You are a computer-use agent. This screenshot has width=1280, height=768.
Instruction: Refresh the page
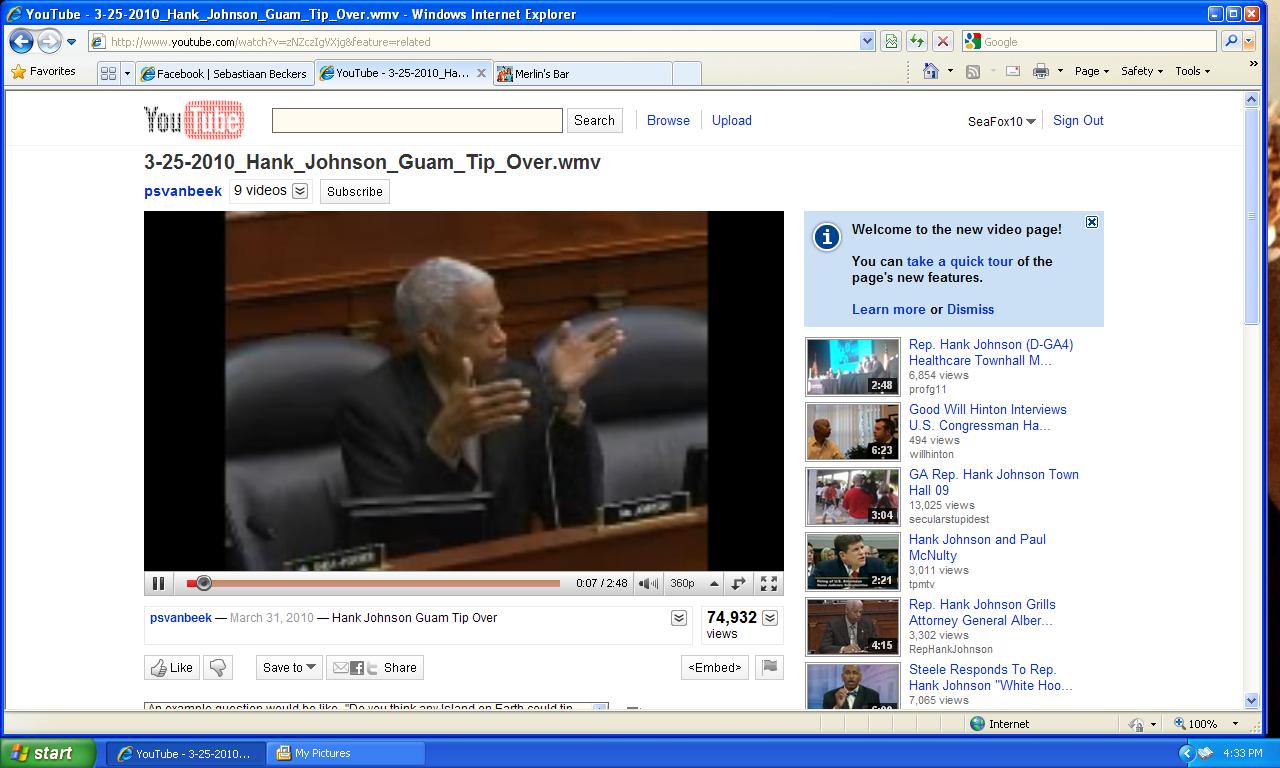click(x=916, y=41)
